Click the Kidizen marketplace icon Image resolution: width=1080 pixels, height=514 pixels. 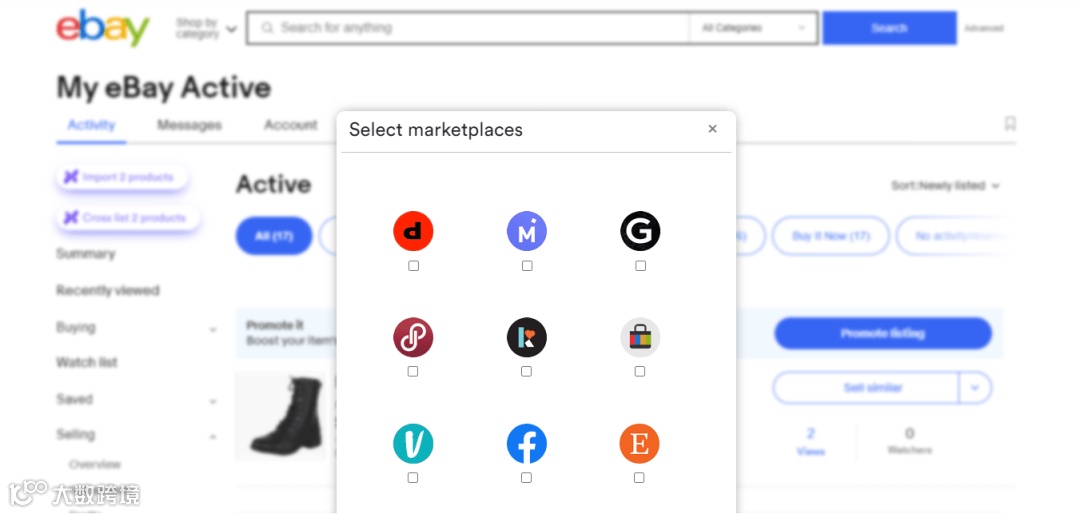pos(527,338)
